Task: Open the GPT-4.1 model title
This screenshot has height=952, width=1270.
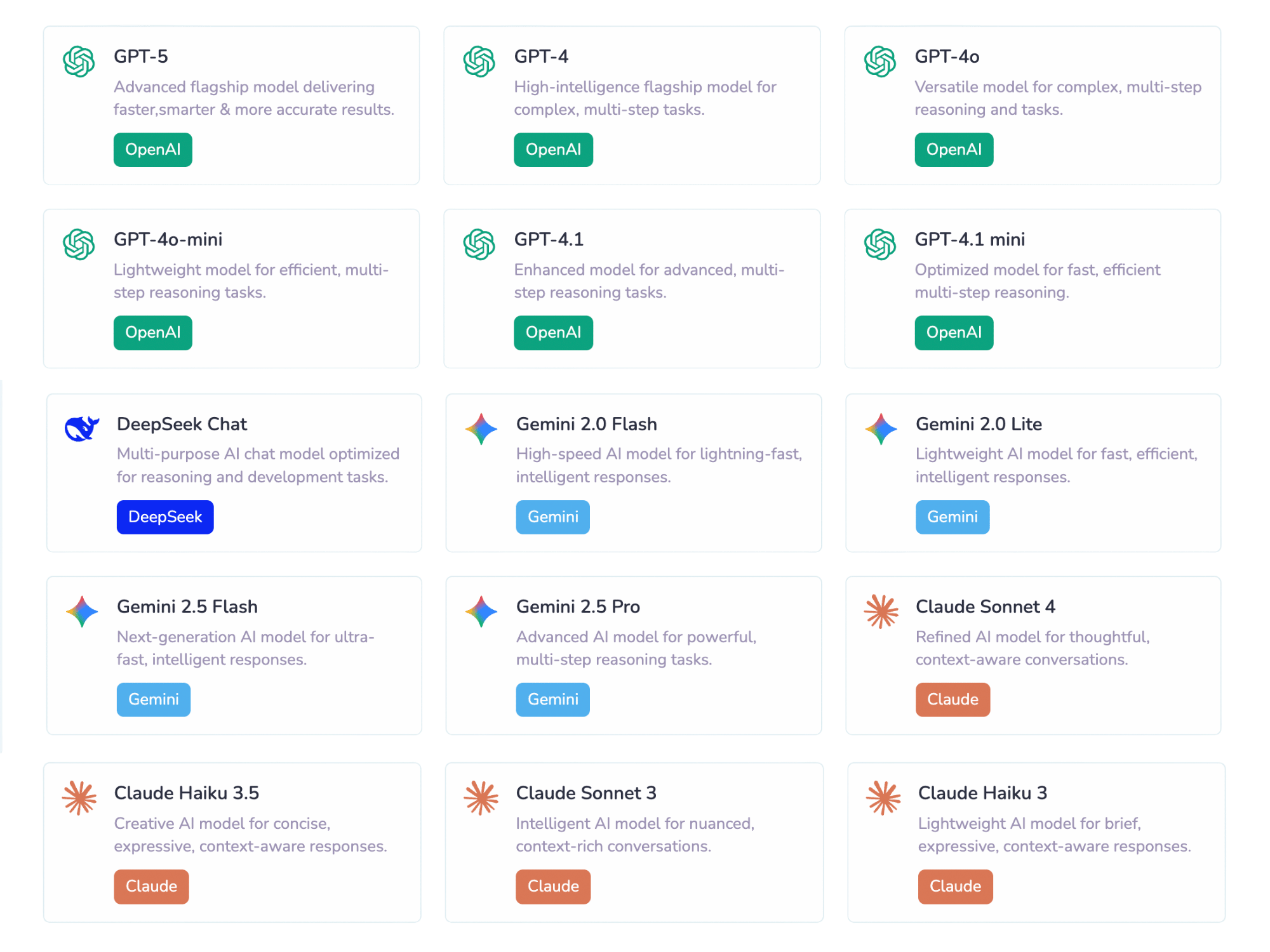Action: click(x=549, y=239)
